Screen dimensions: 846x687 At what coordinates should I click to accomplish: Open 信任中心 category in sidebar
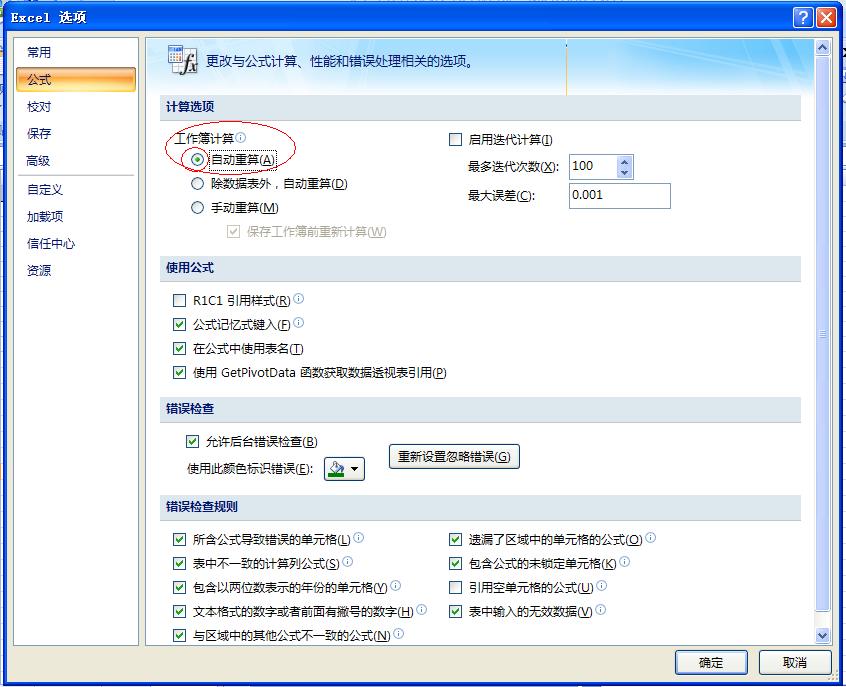point(76,243)
